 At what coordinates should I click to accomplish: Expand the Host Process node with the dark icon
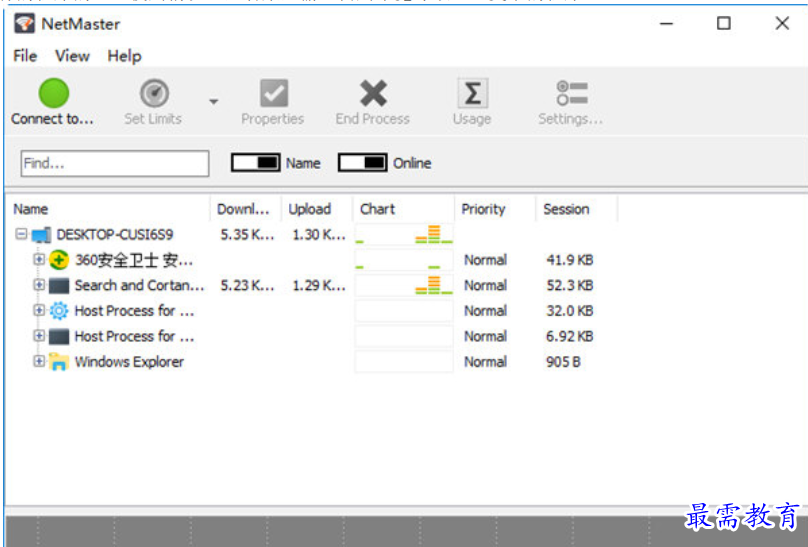pyautogui.click(x=39, y=335)
